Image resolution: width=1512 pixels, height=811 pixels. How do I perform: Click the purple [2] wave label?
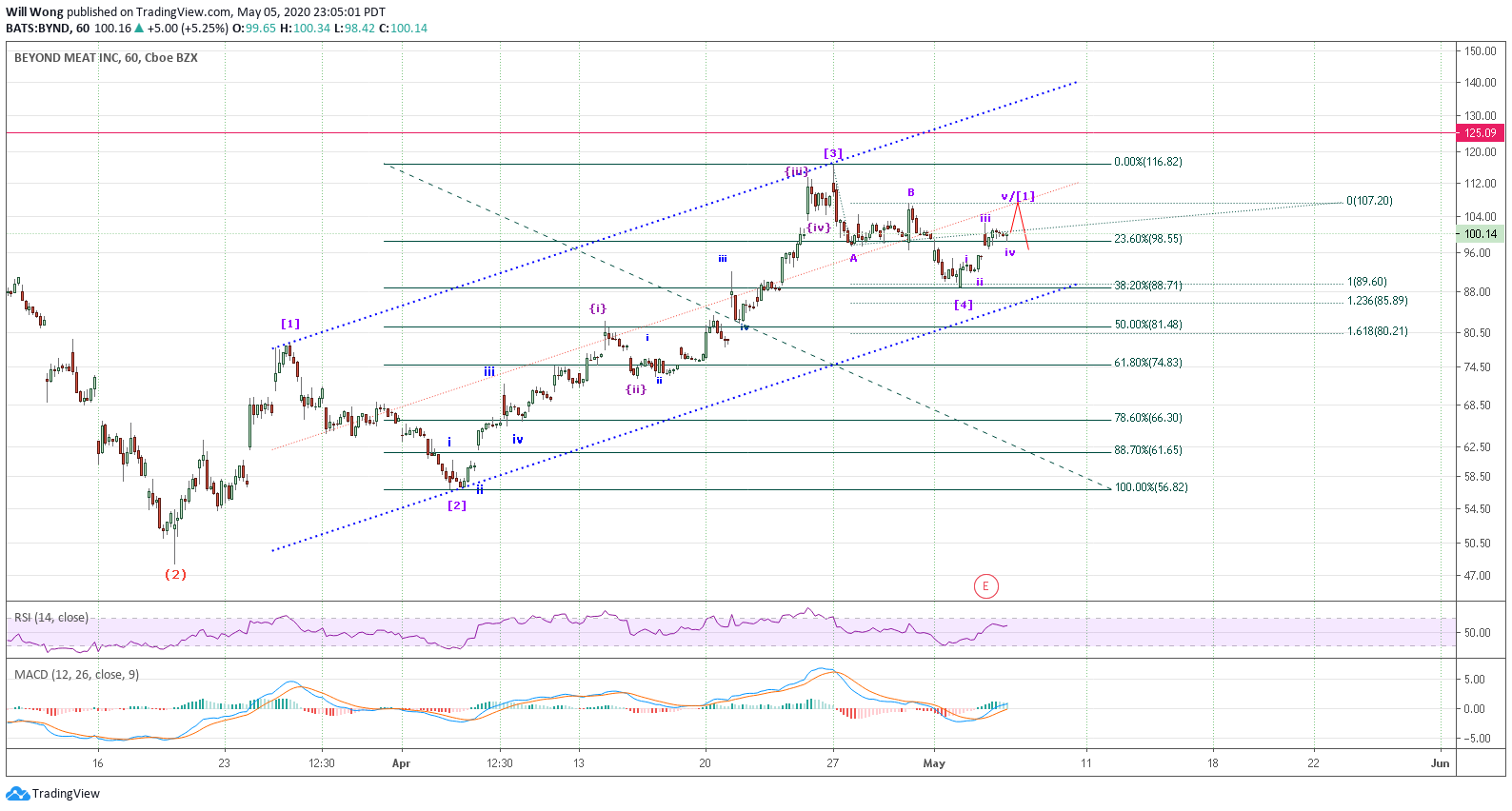[x=457, y=505]
